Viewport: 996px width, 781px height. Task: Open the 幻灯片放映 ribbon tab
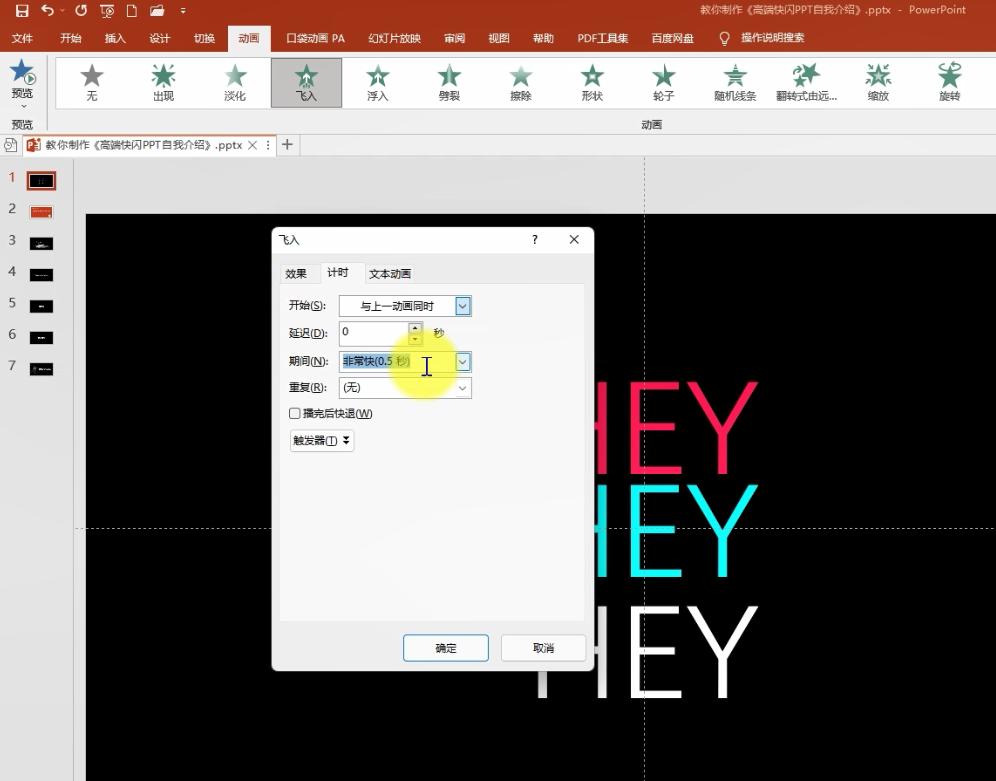394,39
